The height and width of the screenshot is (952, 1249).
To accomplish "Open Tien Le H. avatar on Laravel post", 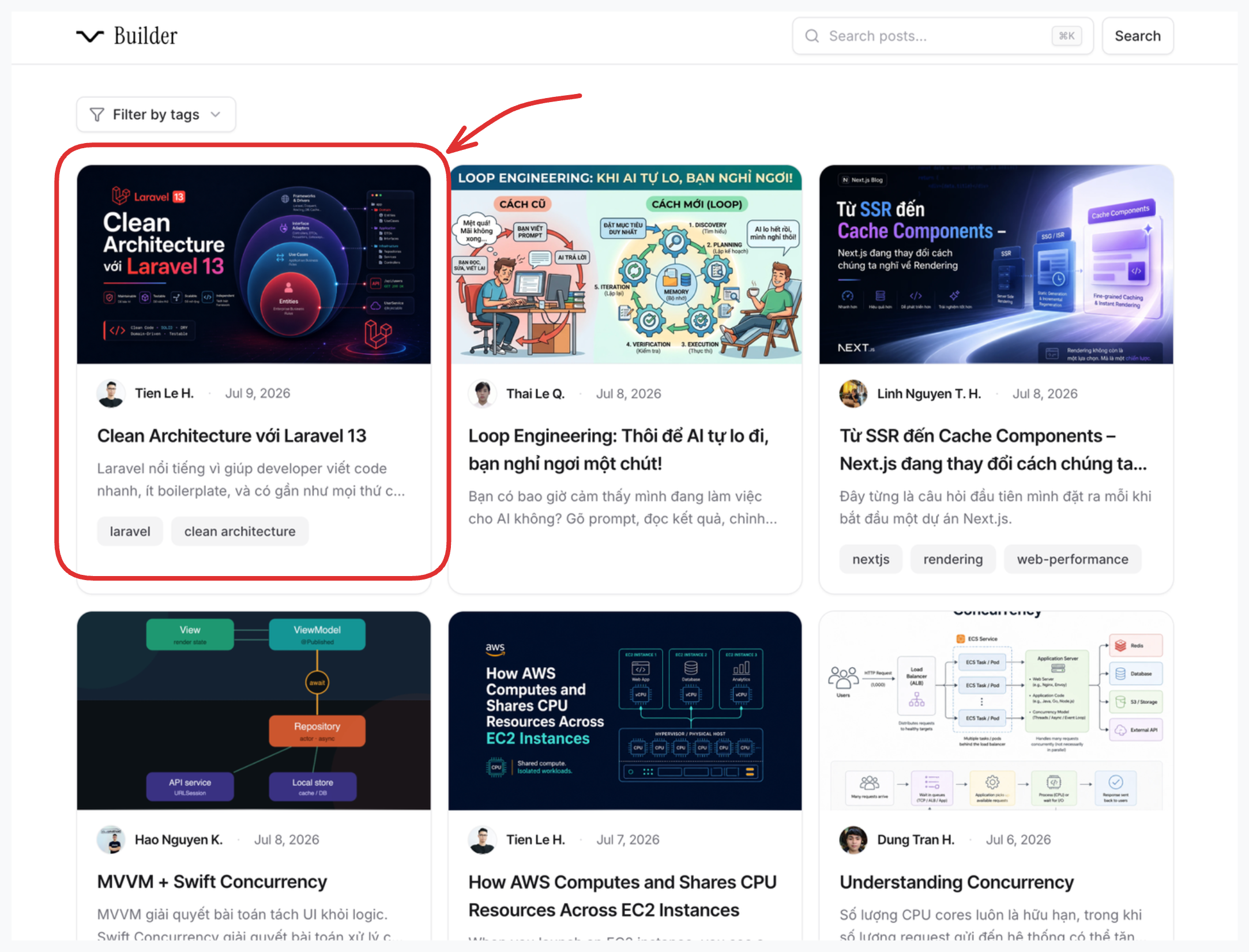I will (x=111, y=394).
